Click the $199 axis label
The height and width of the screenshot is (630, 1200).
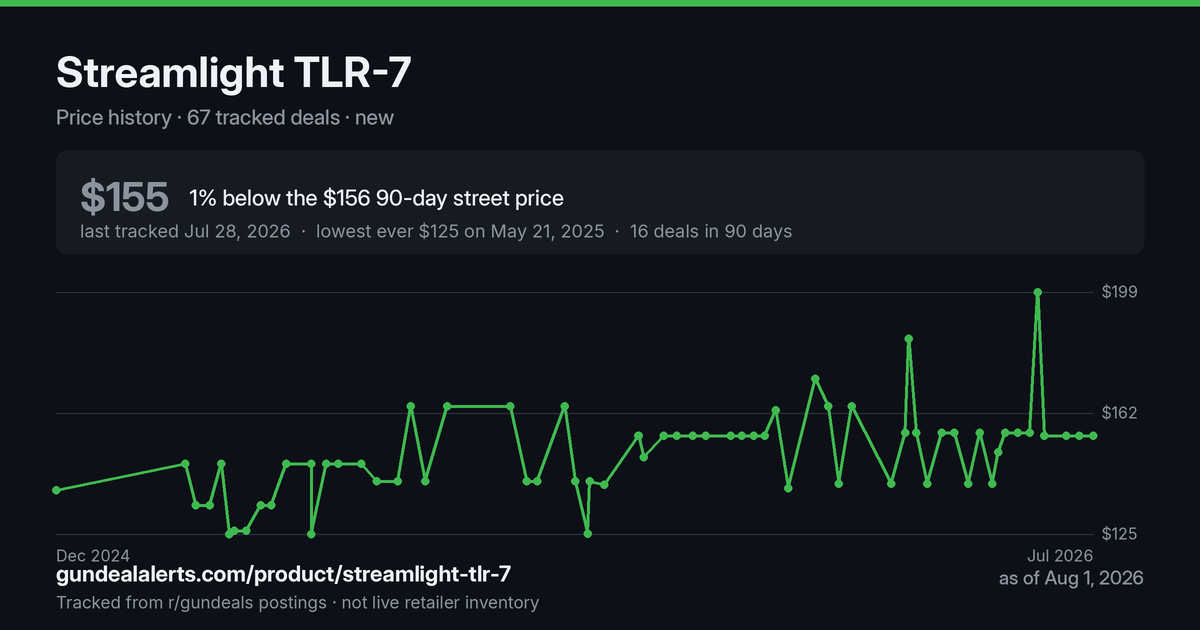1121,292
